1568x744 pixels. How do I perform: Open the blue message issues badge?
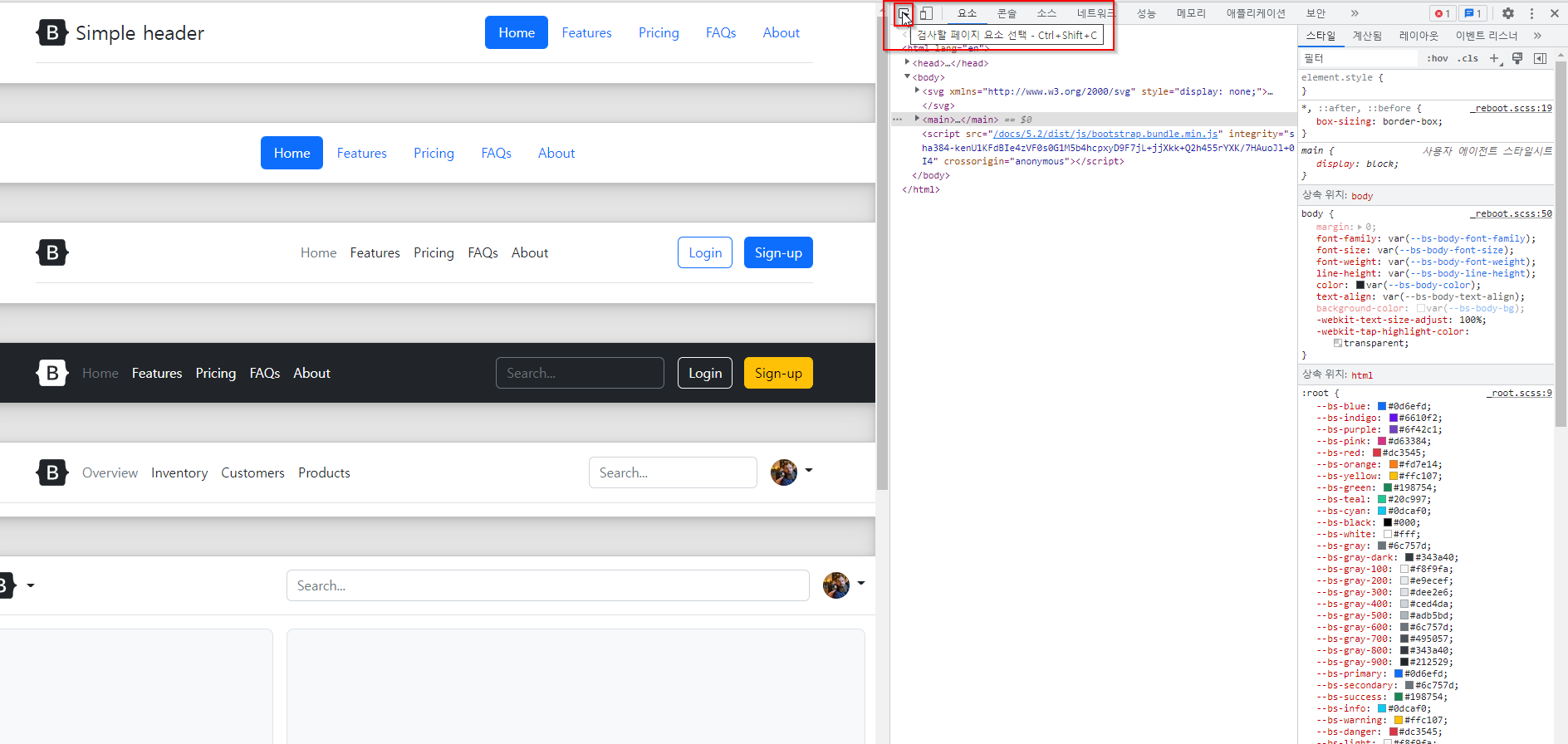coord(1472,13)
